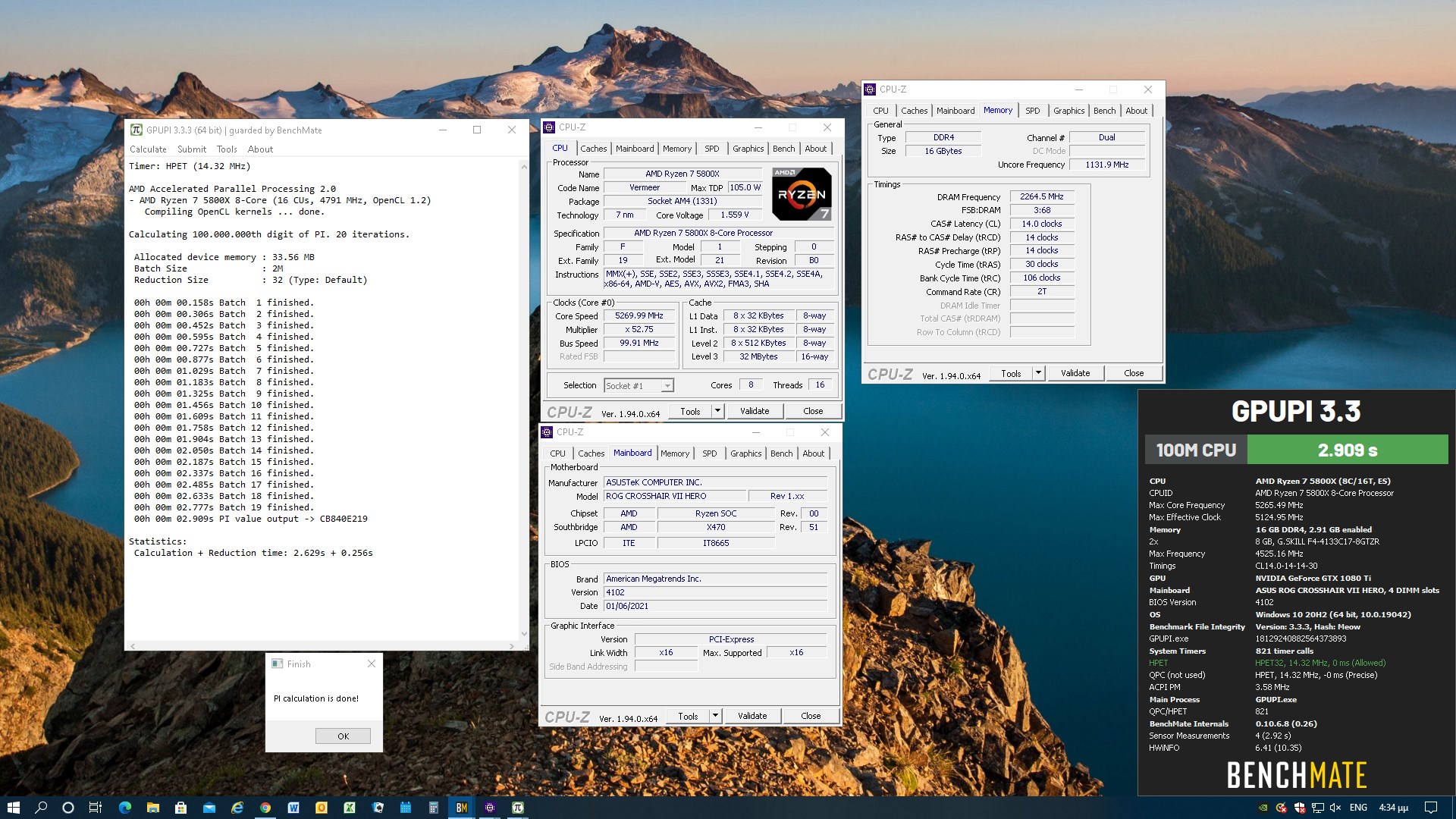
Task: Switch to BenchMate BM taskbar icon
Action: 461,808
